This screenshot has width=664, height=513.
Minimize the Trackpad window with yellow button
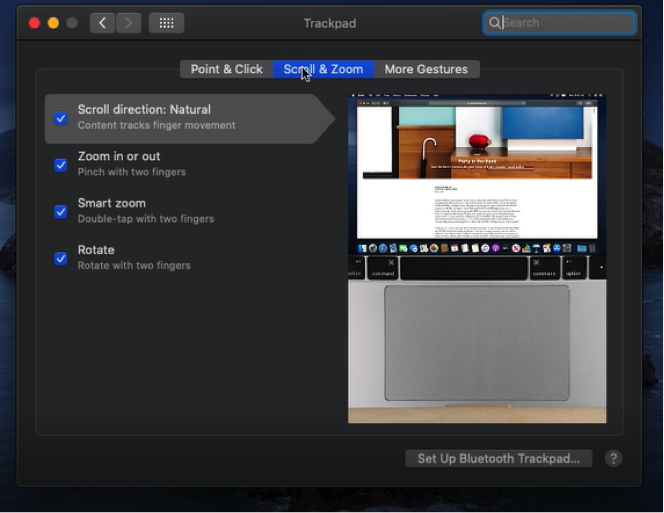[53, 23]
